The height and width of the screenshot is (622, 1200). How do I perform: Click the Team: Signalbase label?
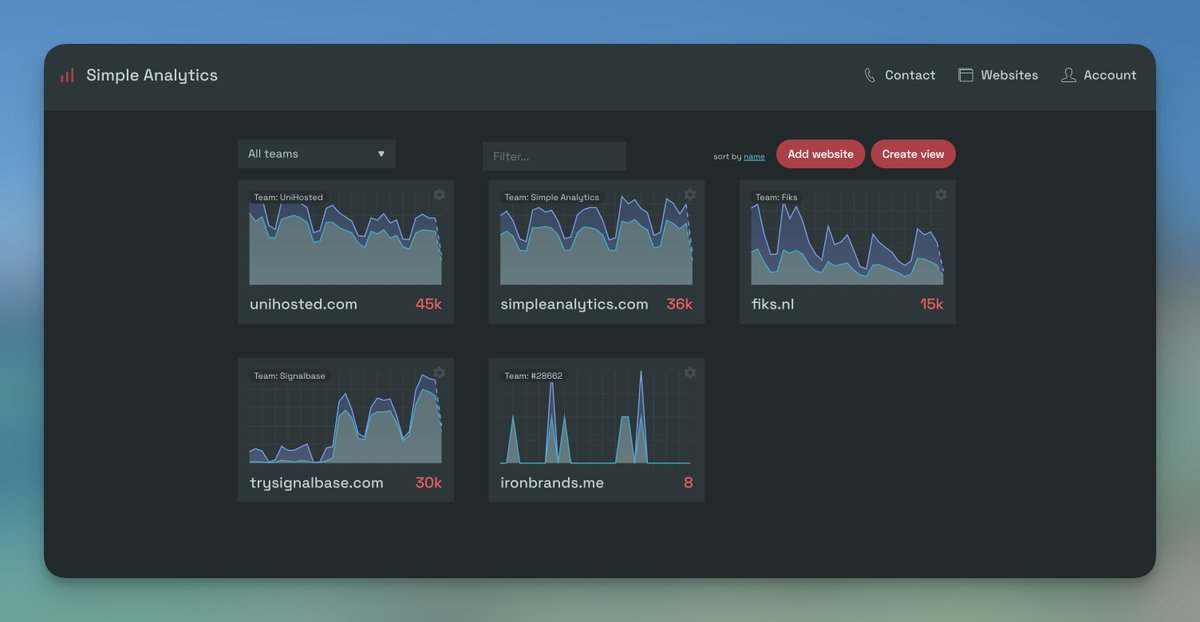click(289, 376)
